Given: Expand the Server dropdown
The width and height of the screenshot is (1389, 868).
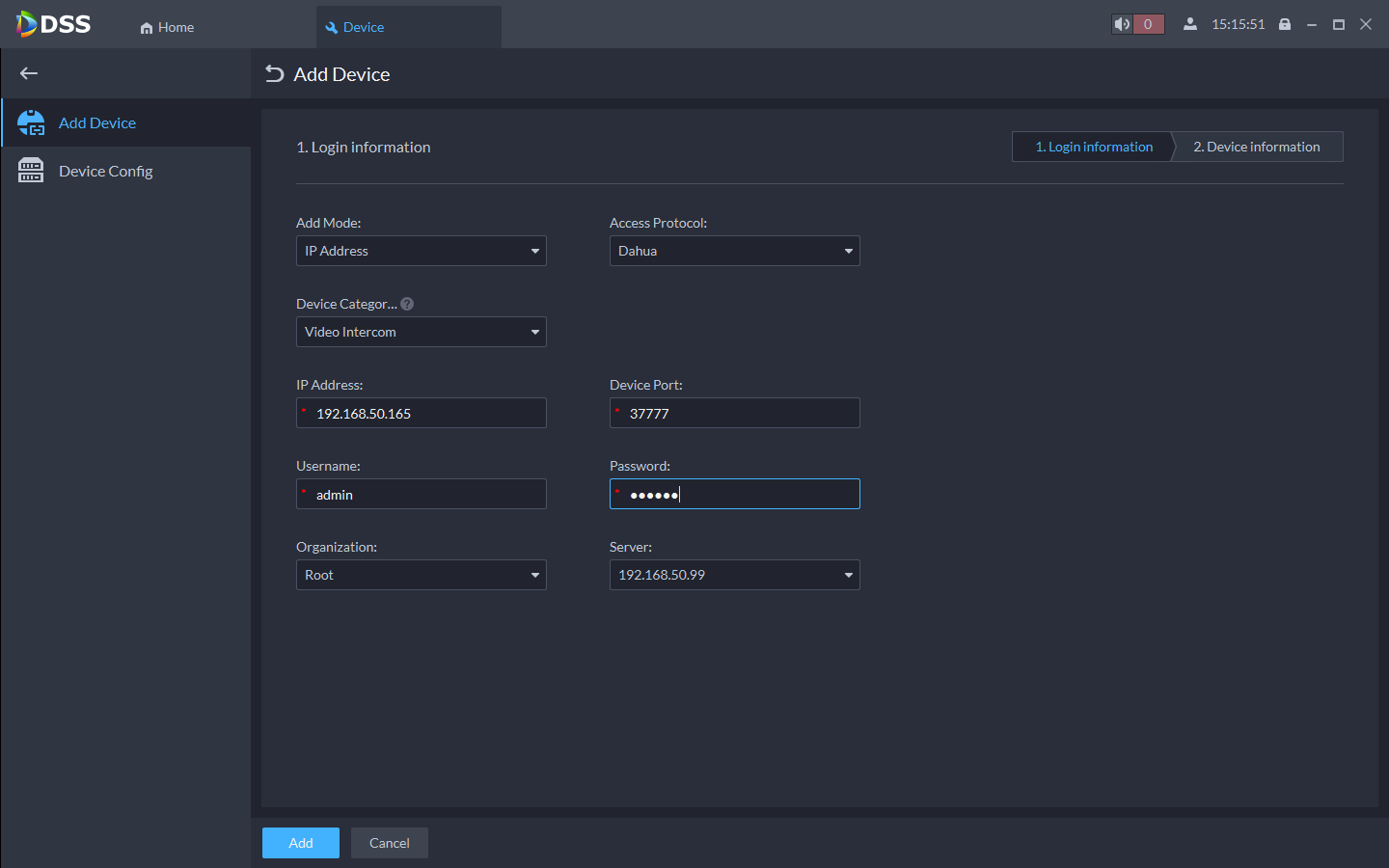Looking at the screenshot, I should pos(734,575).
